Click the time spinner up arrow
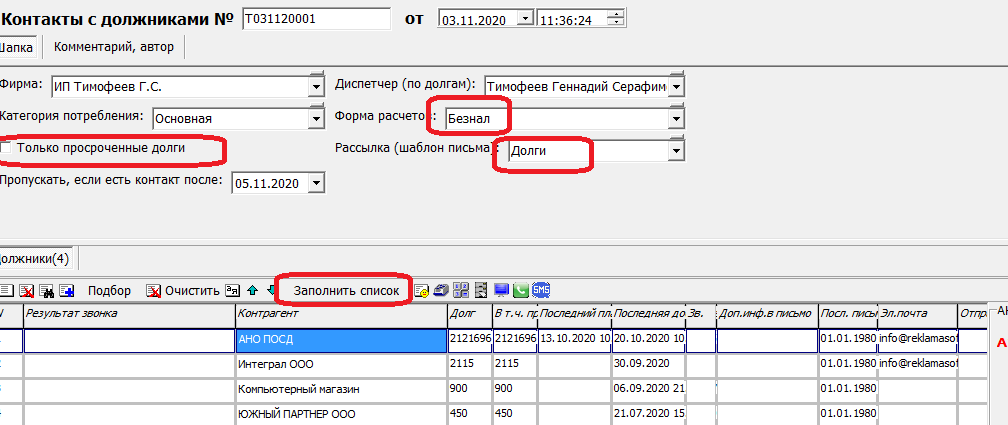 tap(615, 14)
